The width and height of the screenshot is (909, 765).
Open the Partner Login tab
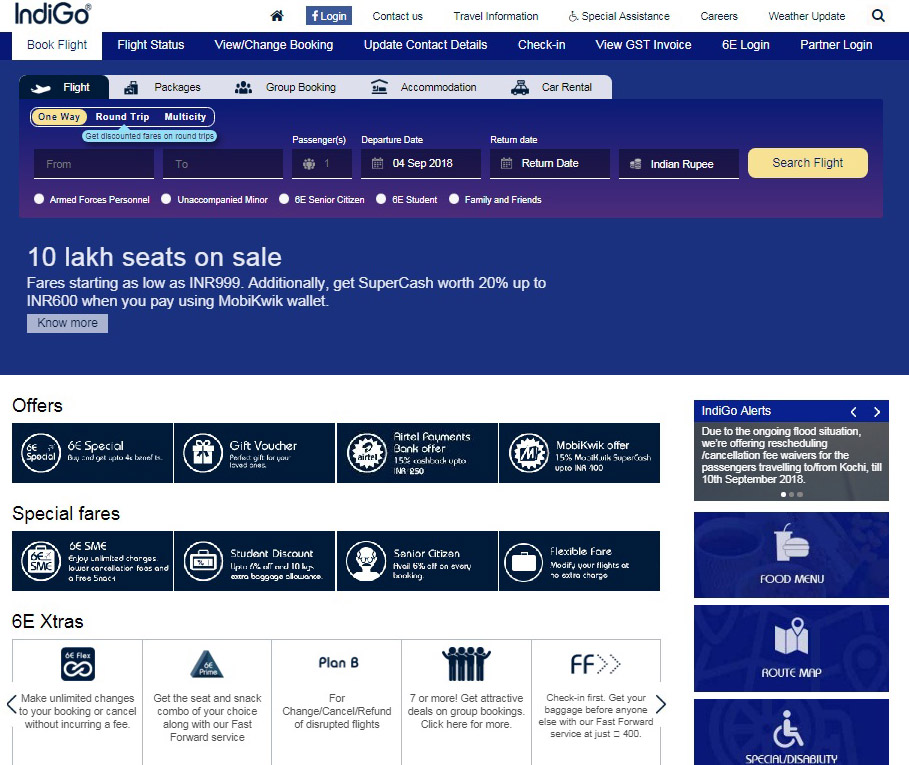836,45
